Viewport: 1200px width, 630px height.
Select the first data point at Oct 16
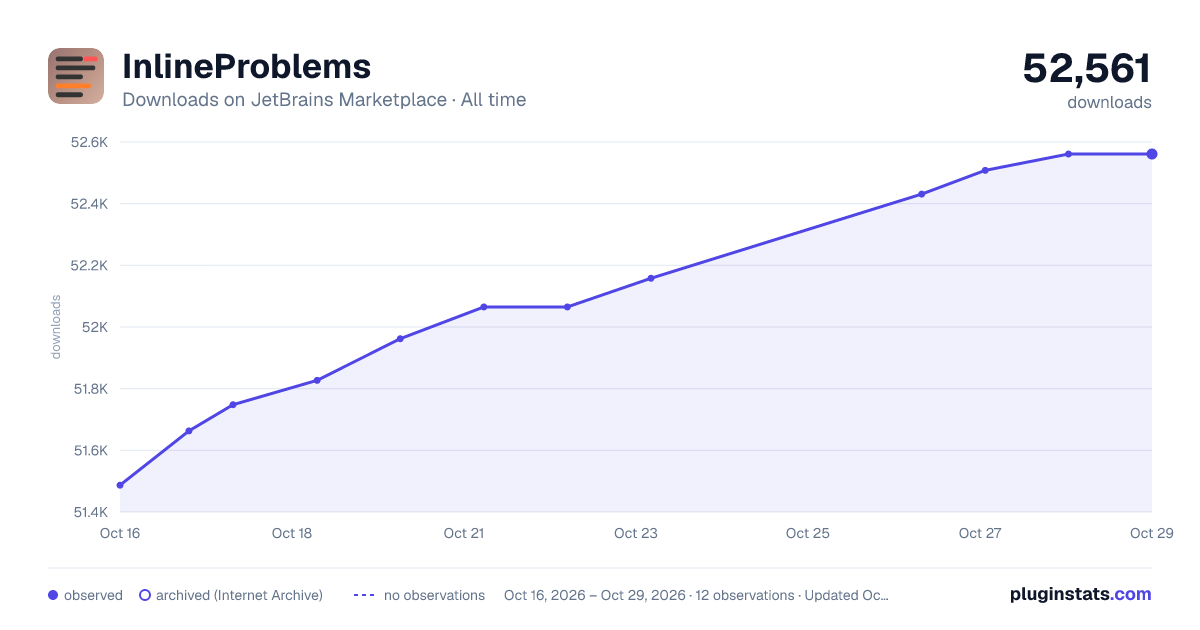click(x=120, y=485)
